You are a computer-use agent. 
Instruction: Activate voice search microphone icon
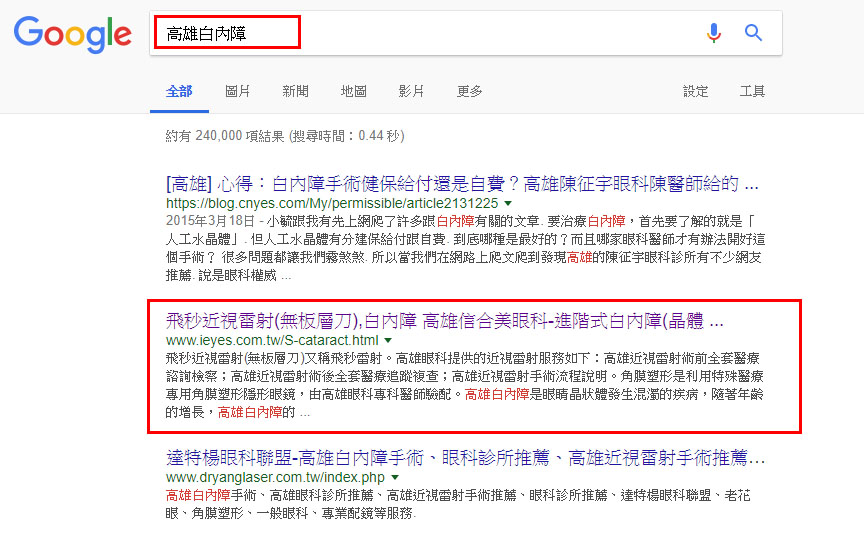tap(714, 33)
